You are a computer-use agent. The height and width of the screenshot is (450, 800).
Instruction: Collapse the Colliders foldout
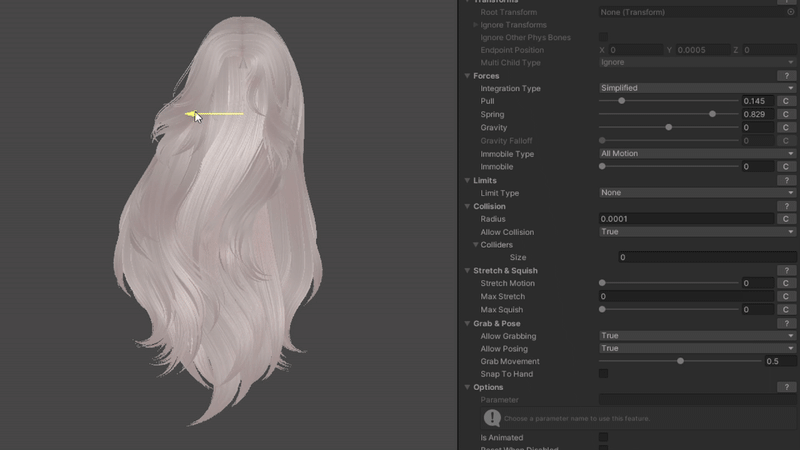pyautogui.click(x=476, y=245)
